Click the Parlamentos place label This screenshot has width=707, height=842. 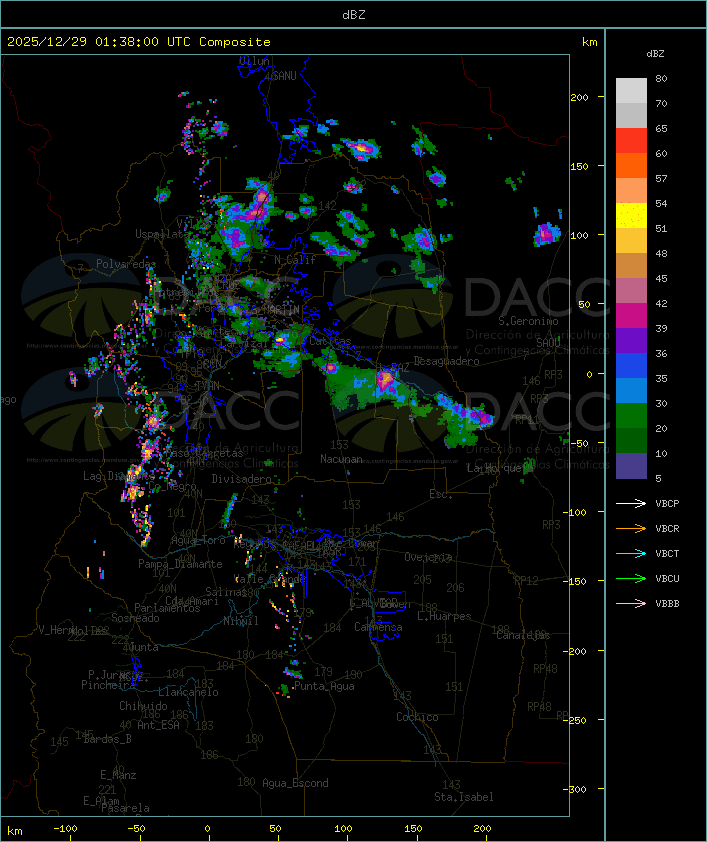167,608
